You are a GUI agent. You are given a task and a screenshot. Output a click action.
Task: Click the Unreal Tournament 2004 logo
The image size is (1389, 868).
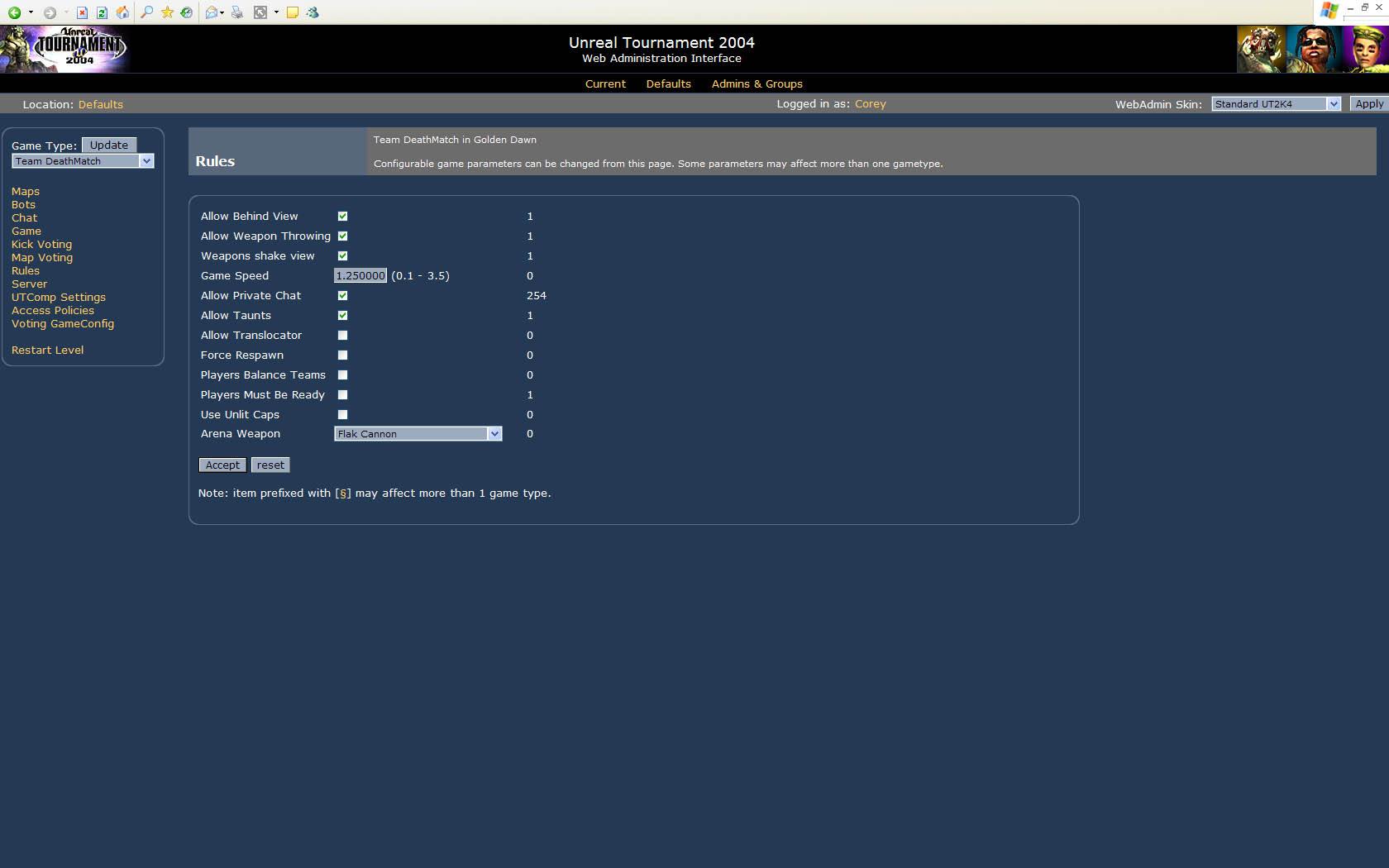pos(64,49)
